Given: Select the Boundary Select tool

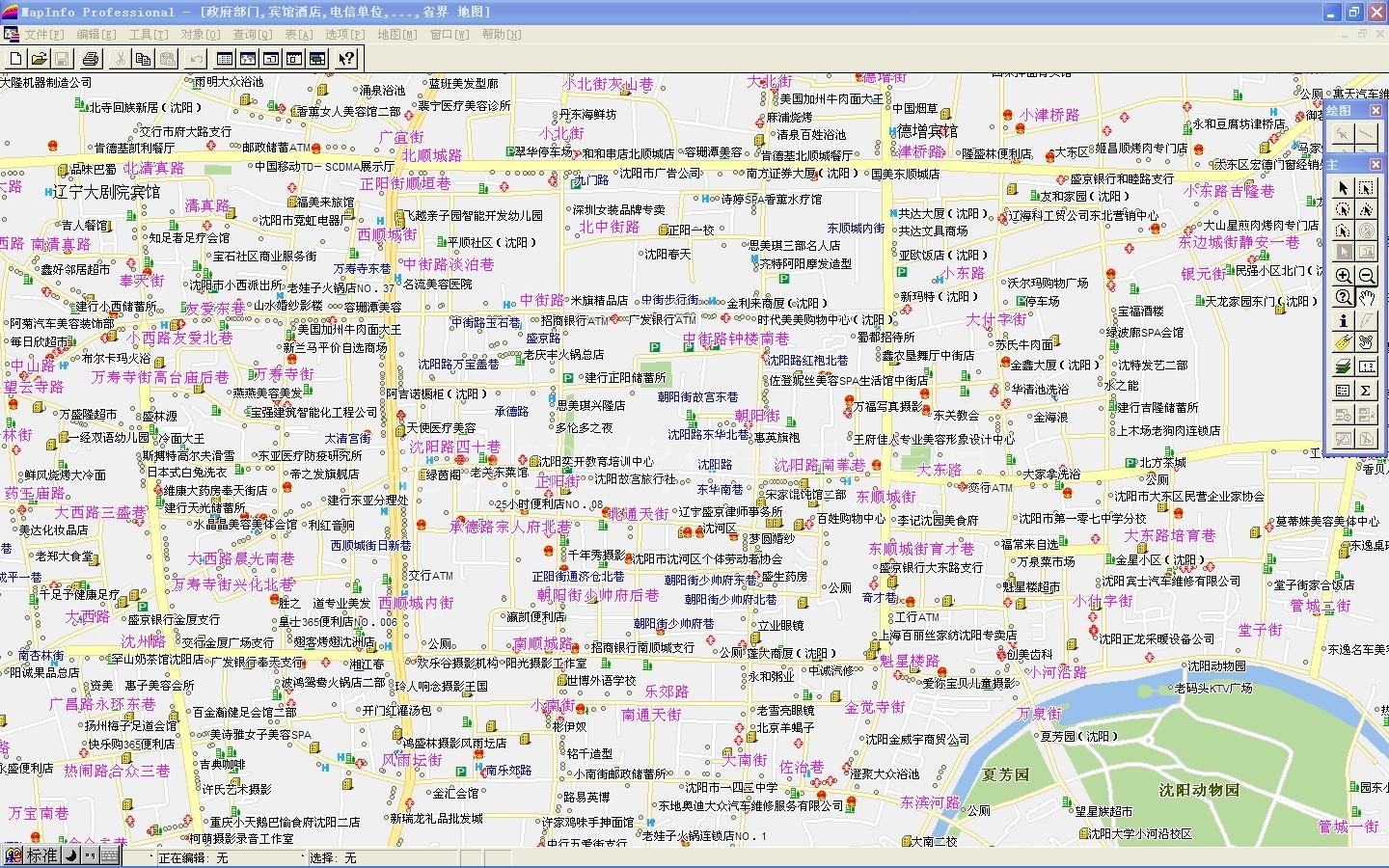Looking at the screenshot, I should [1343, 231].
